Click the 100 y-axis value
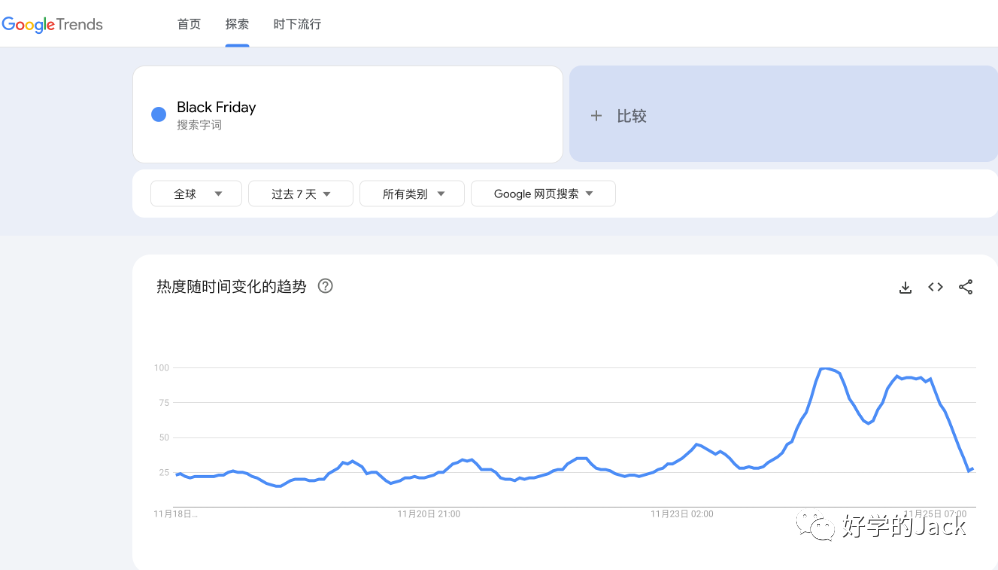 [x=162, y=368]
